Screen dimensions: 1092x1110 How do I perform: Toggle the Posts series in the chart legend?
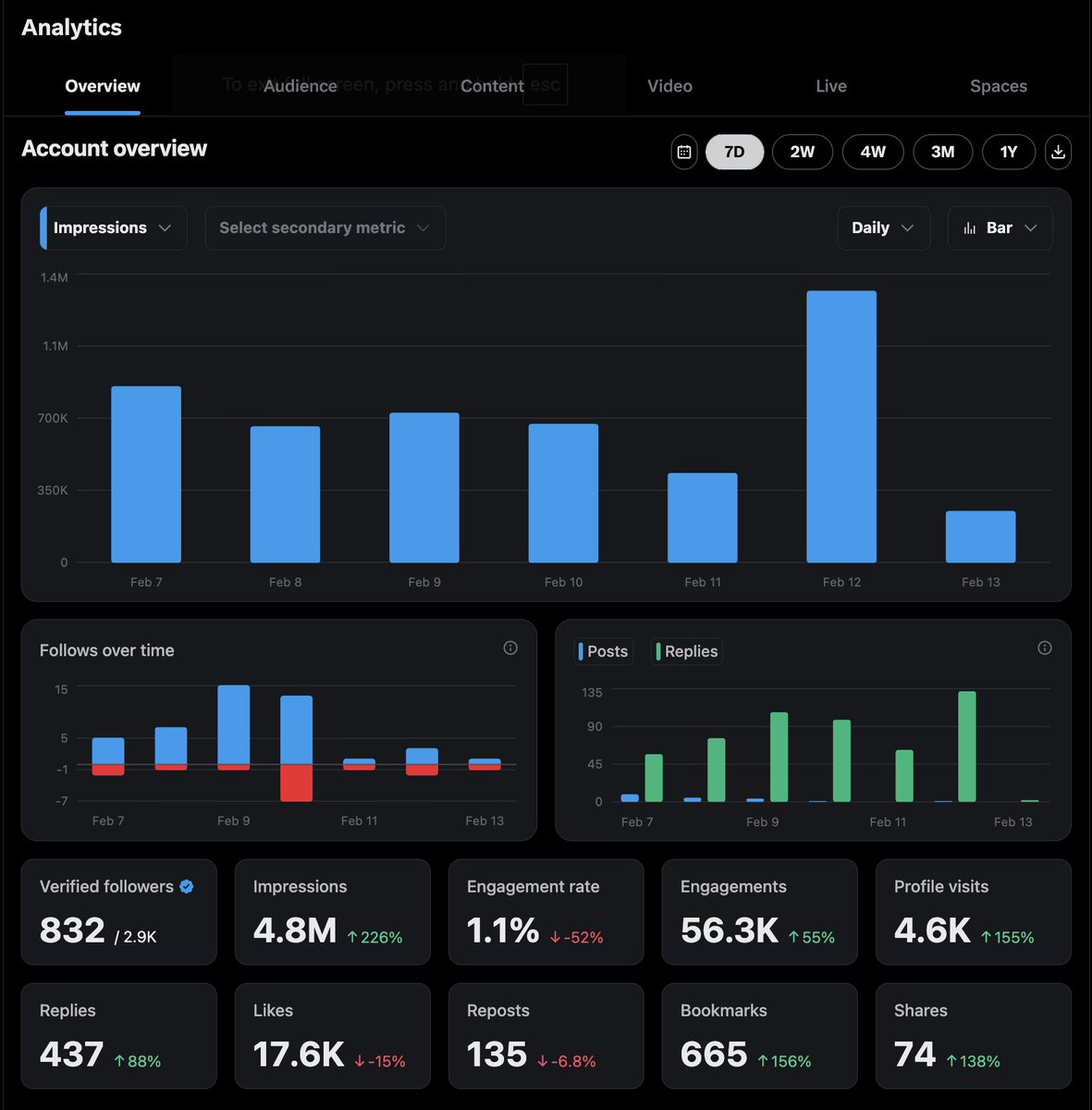click(x=603, y=651)
